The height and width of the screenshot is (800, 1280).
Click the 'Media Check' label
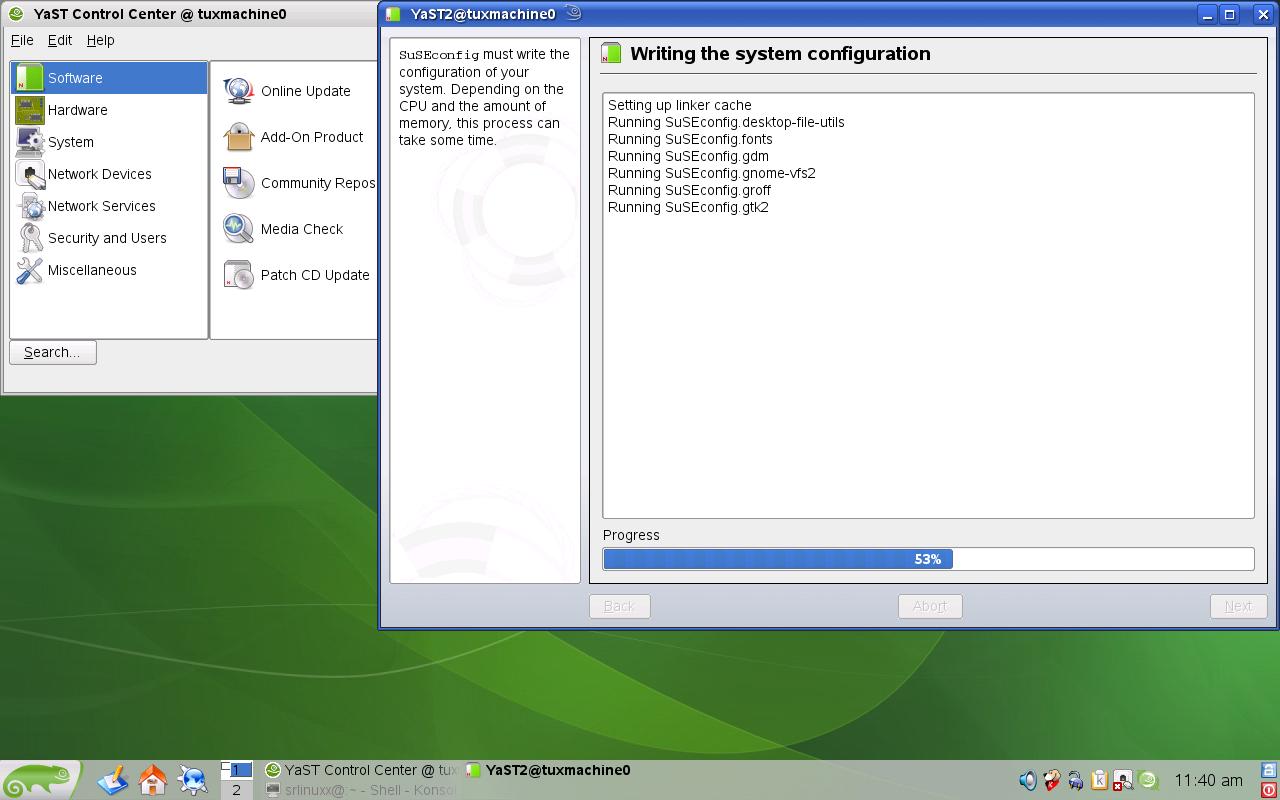(302, 229)
